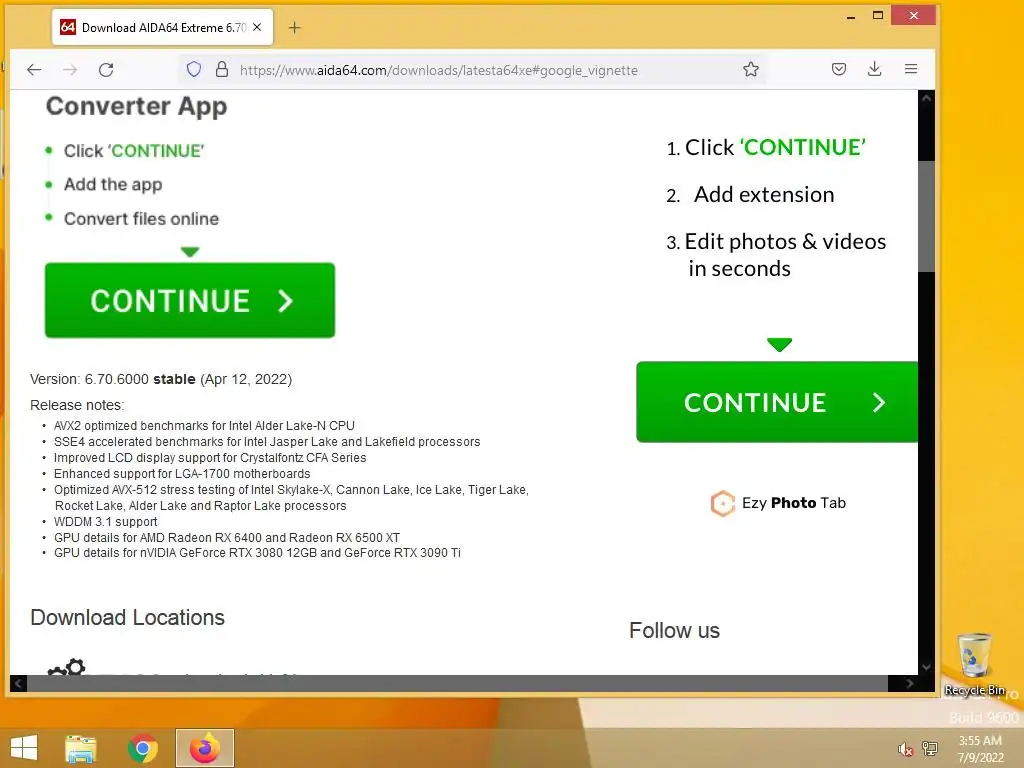Click the muted volume tray icon
1024x768 pixels.
pyautogui.click(x=904, y=749)
